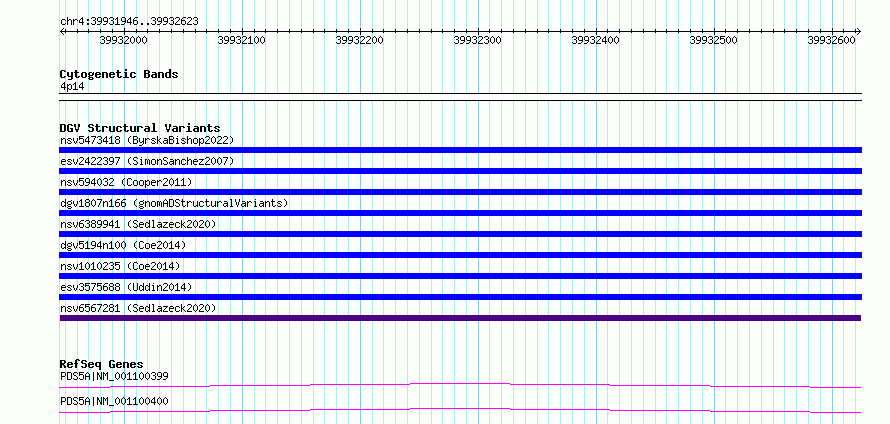Click the blue bar under nsv6389941
The height and width of the screenshot is (424, 890).
(460, 234)
